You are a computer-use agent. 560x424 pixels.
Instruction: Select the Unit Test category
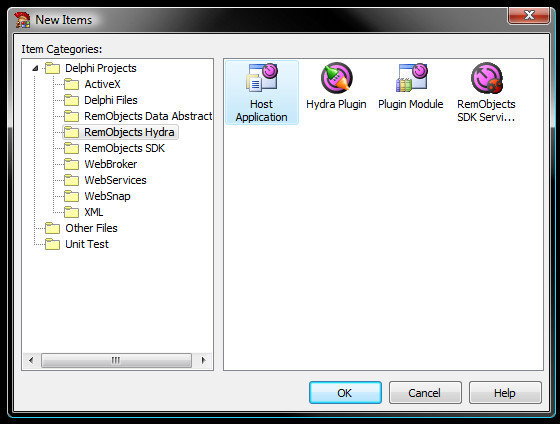[x=87, y=244]
